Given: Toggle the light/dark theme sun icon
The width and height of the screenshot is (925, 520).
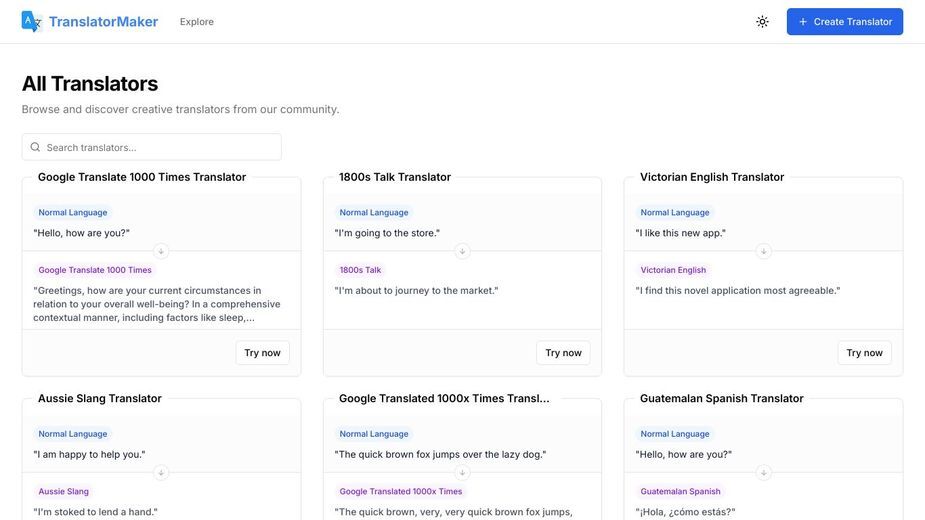Looking at the screenshot, I should click(762, 22).
